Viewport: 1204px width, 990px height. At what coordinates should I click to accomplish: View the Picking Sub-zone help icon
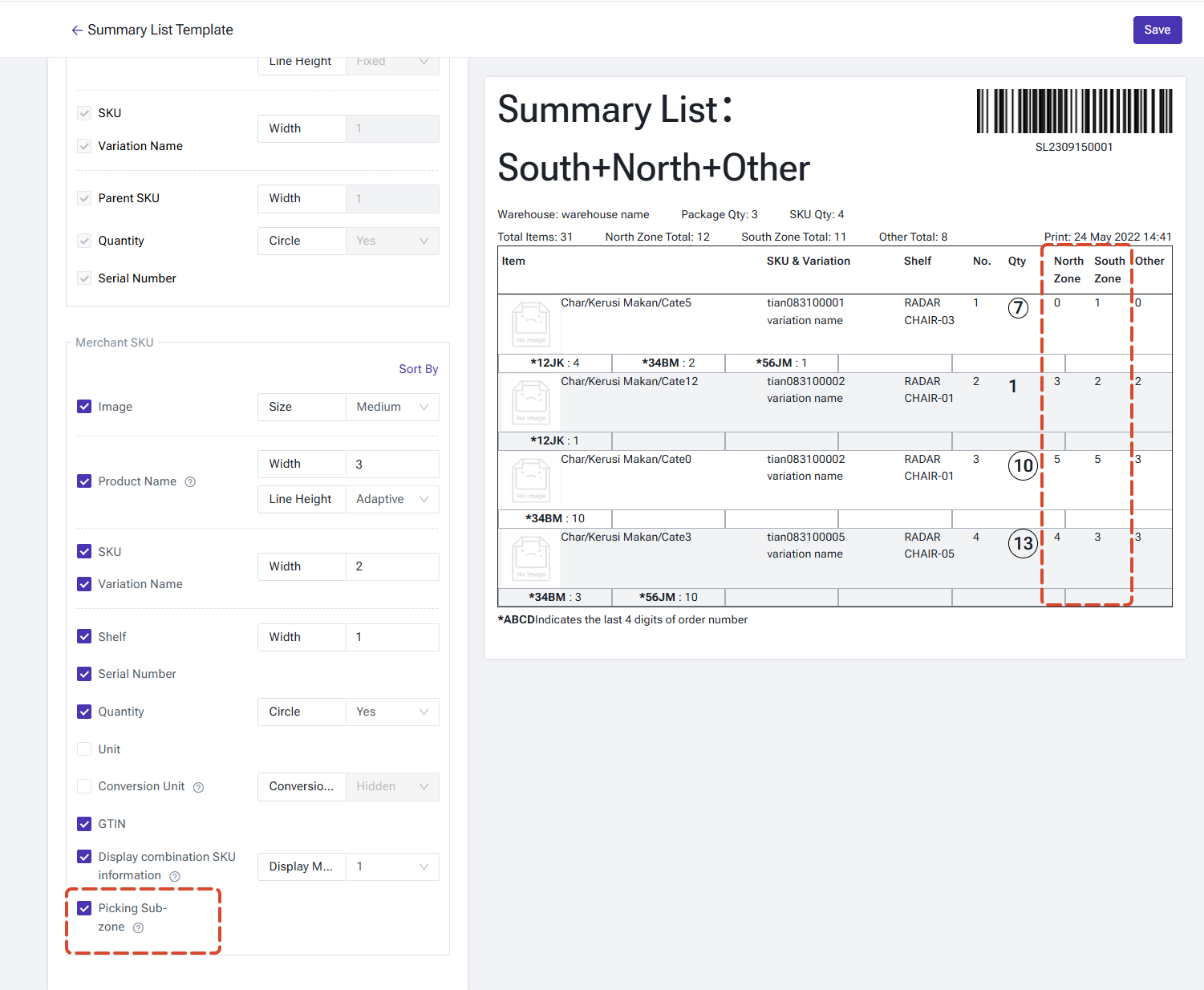tap(138, 927)
